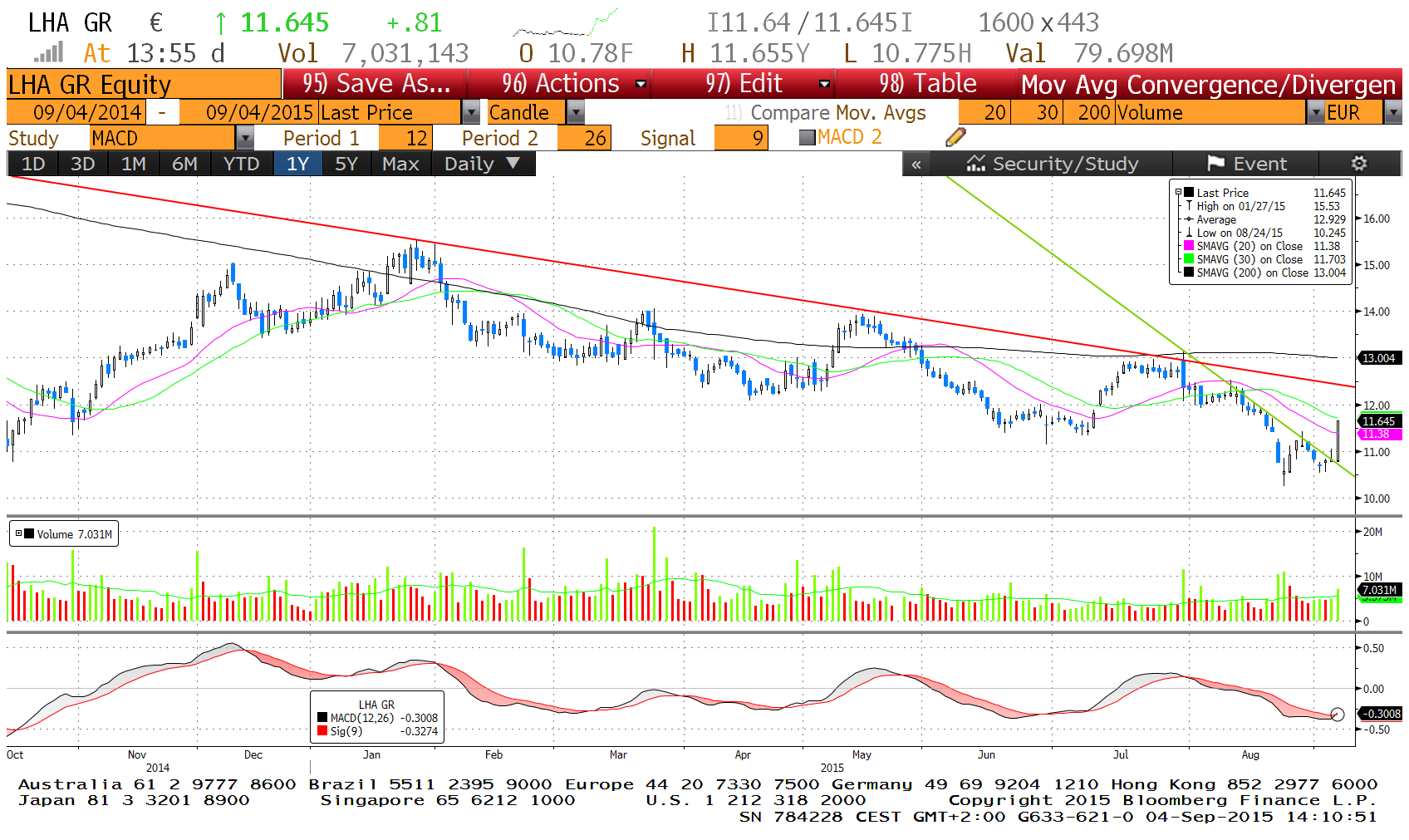
Task: Click the 13.004 price axis label
Action: [1379, 358]
